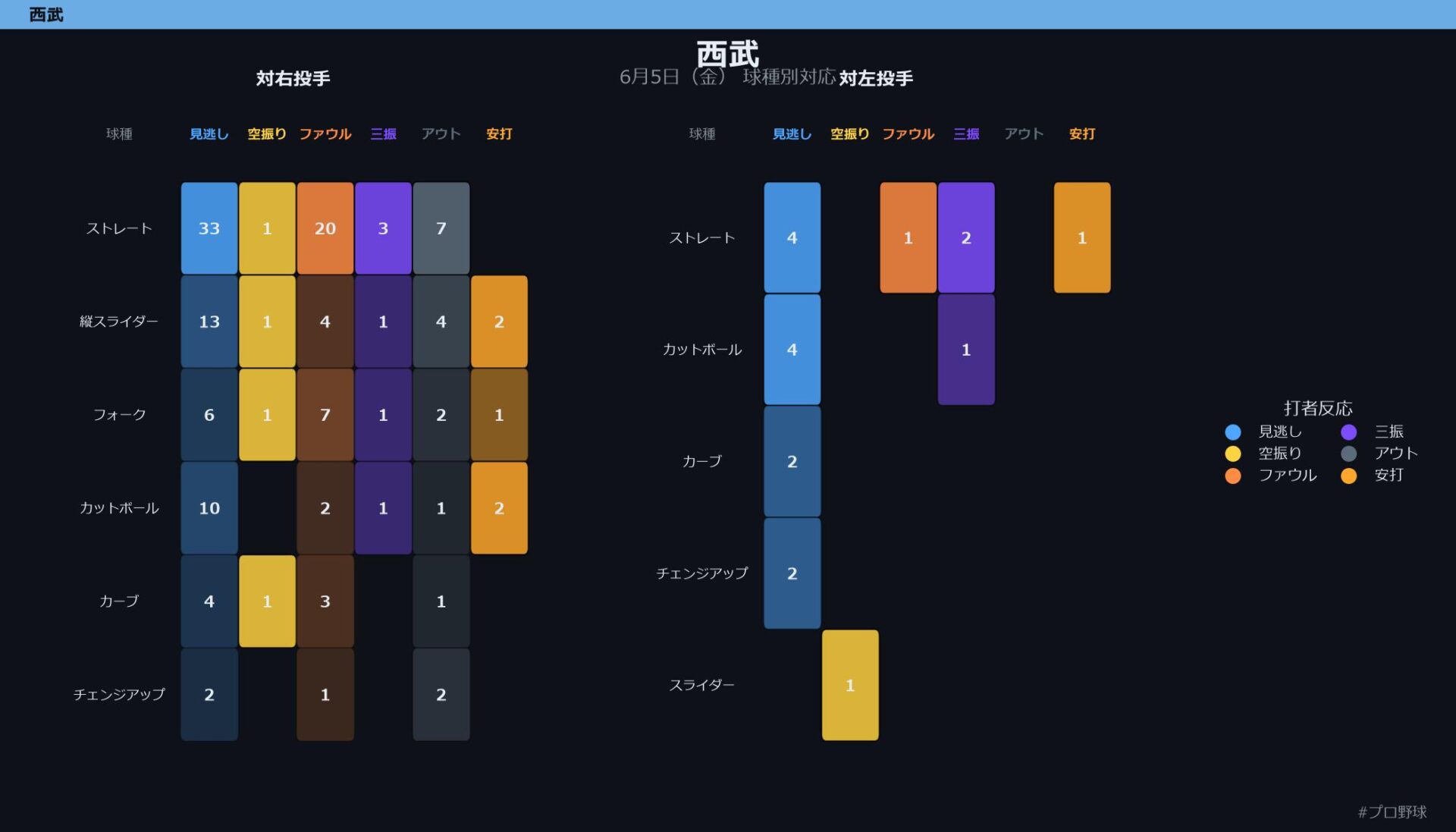Click the 見逃し column header under 対右投手
1456x832 pixels.
209,134
